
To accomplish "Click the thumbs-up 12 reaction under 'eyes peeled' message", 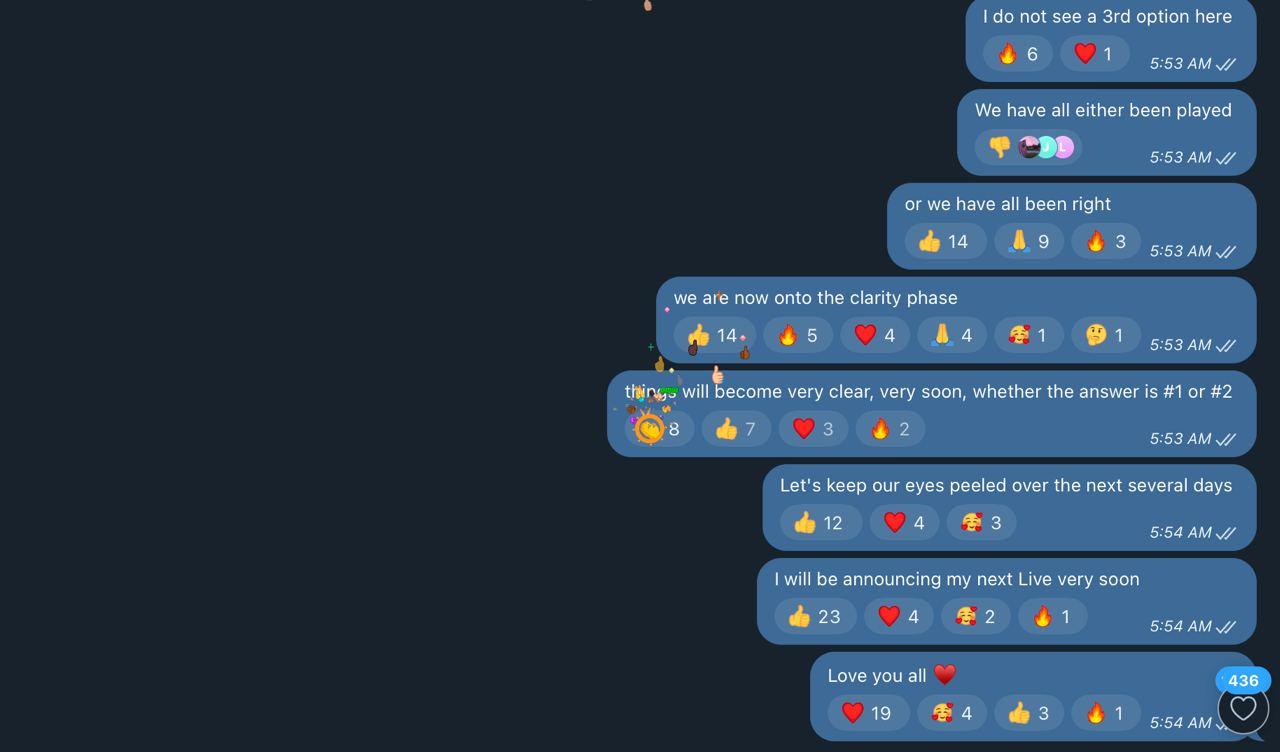I will pos(821,522).
